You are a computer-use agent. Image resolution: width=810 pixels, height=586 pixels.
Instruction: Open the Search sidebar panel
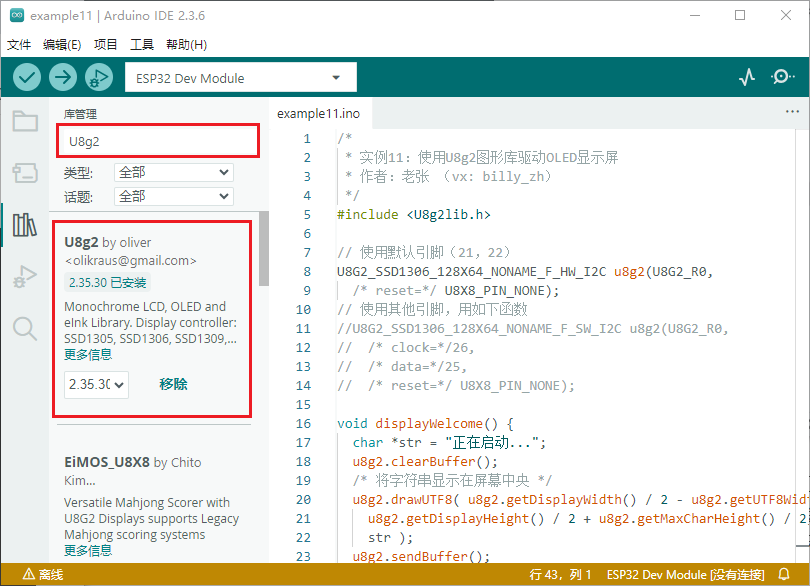coord(25,329)
